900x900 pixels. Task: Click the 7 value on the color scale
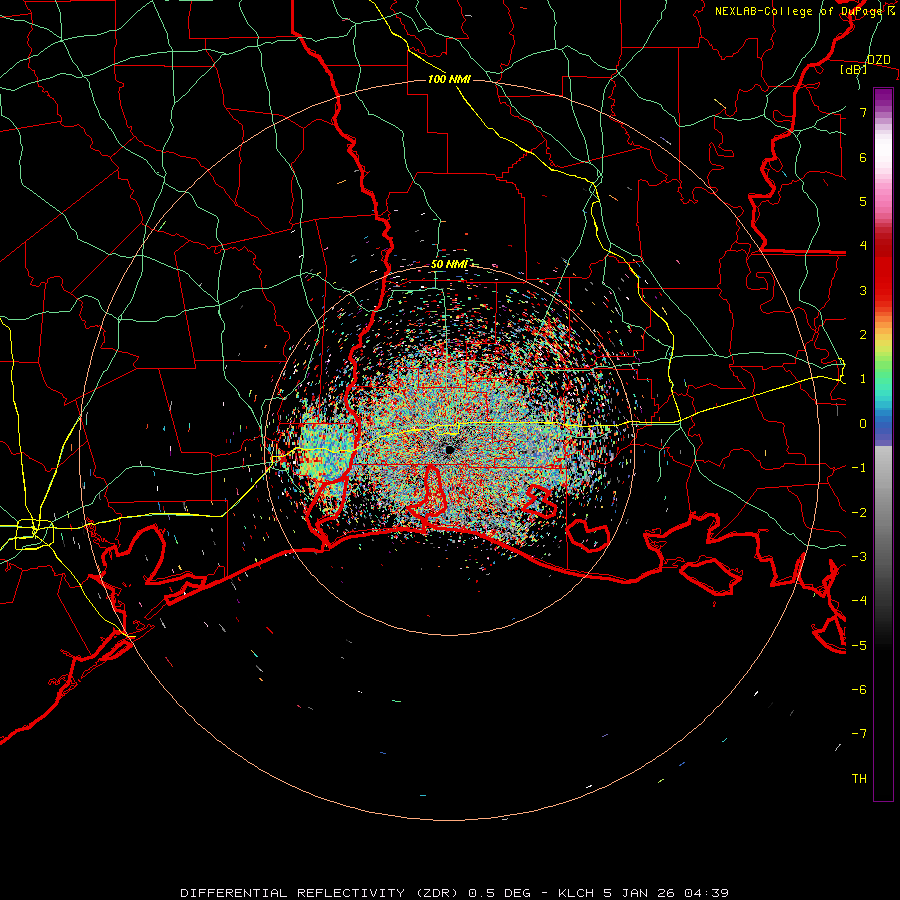coord(863,112)
